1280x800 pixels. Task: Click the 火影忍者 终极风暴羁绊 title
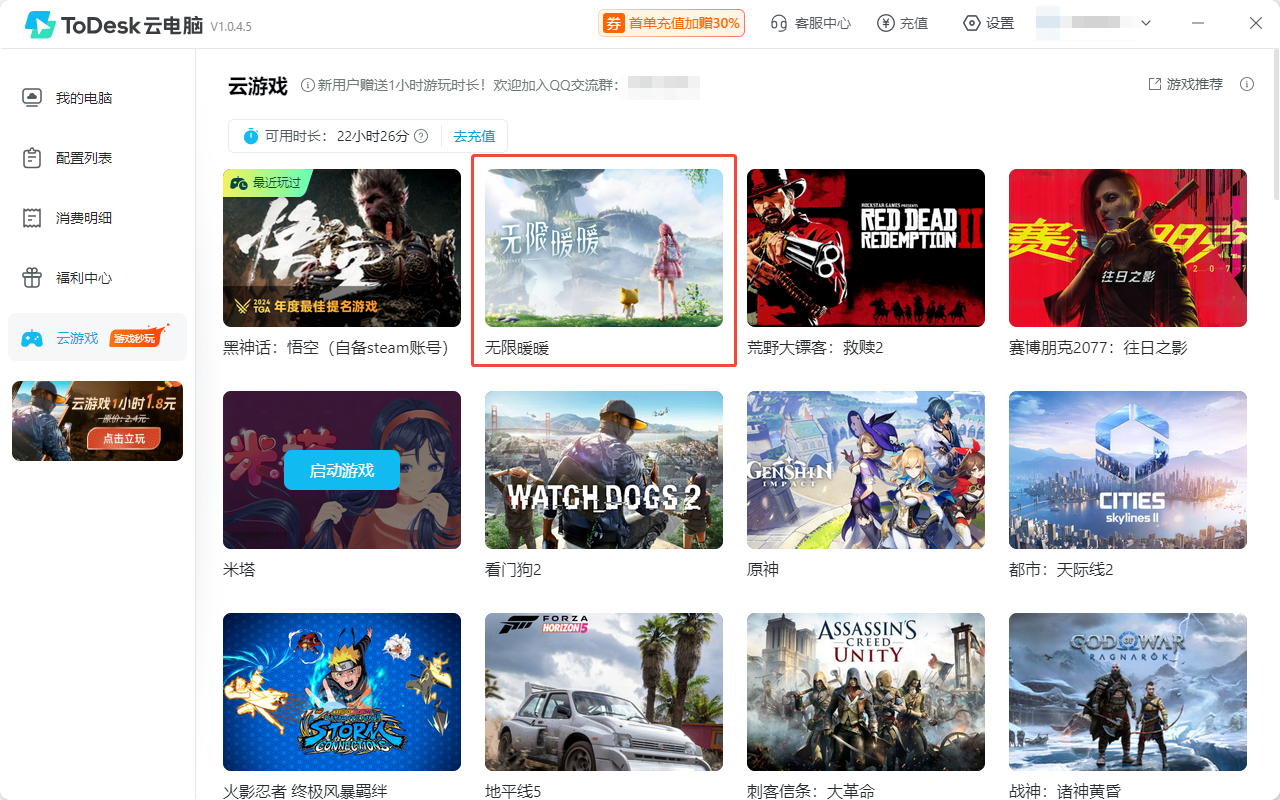click(305, 791)
